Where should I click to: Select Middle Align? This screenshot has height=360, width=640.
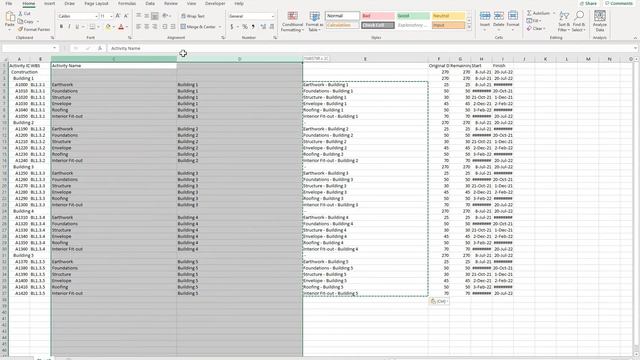[147, 16]
